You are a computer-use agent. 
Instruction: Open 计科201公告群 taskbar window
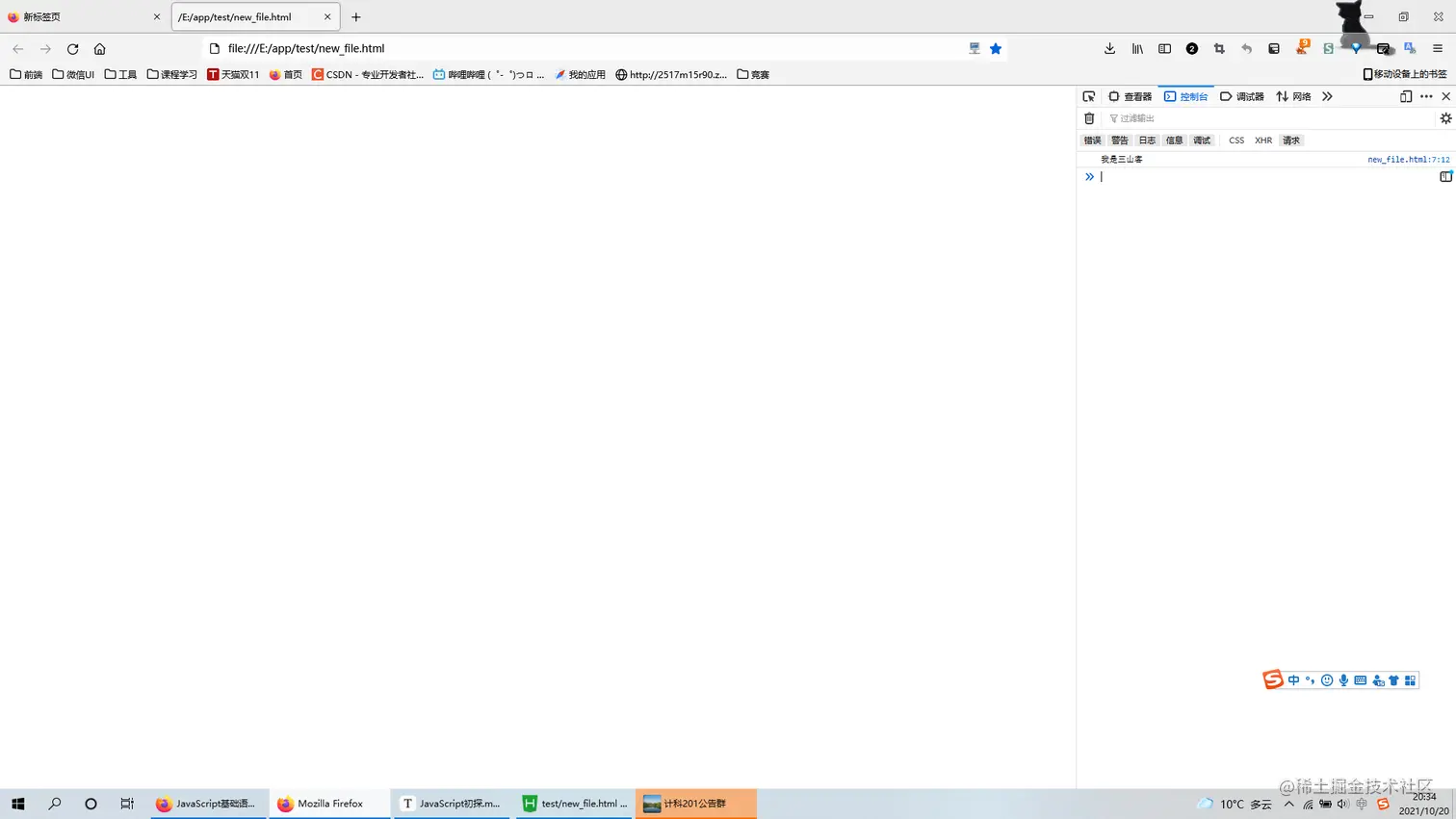tap(696, 804)
